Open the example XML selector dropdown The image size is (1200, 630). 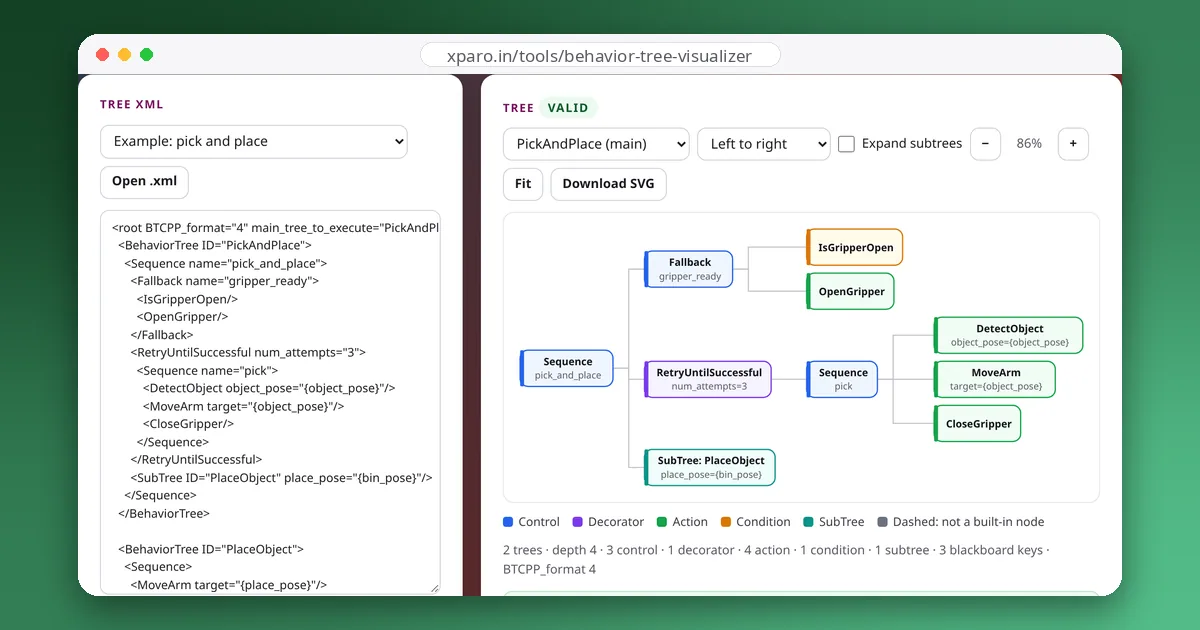point(253,142)
